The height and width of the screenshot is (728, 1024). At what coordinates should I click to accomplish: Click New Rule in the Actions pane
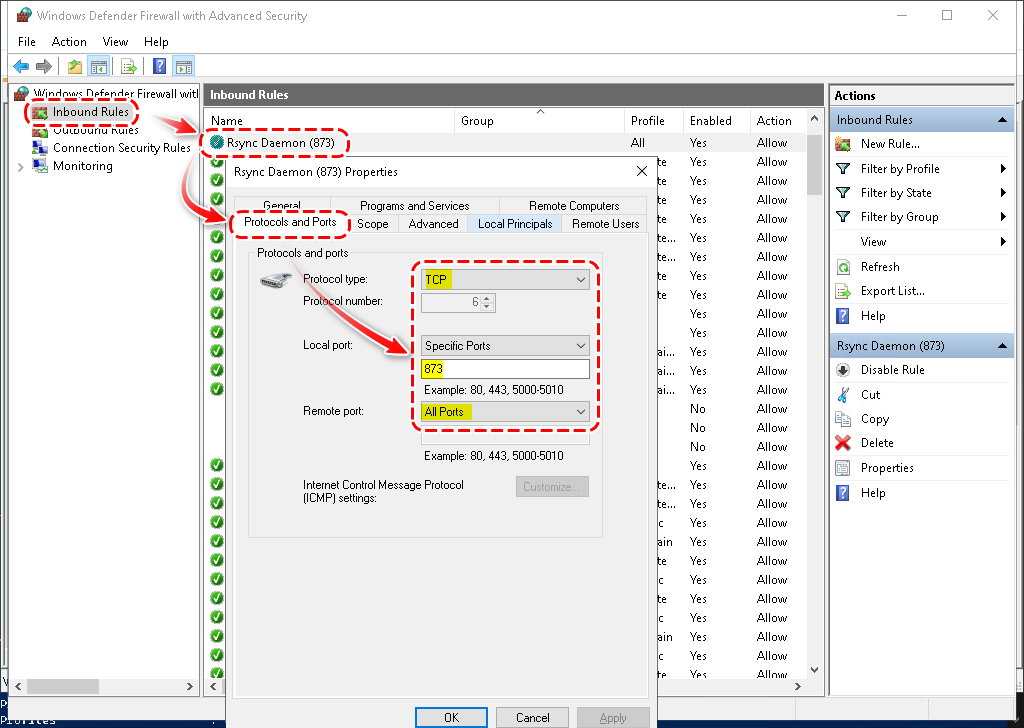[889, 144]
